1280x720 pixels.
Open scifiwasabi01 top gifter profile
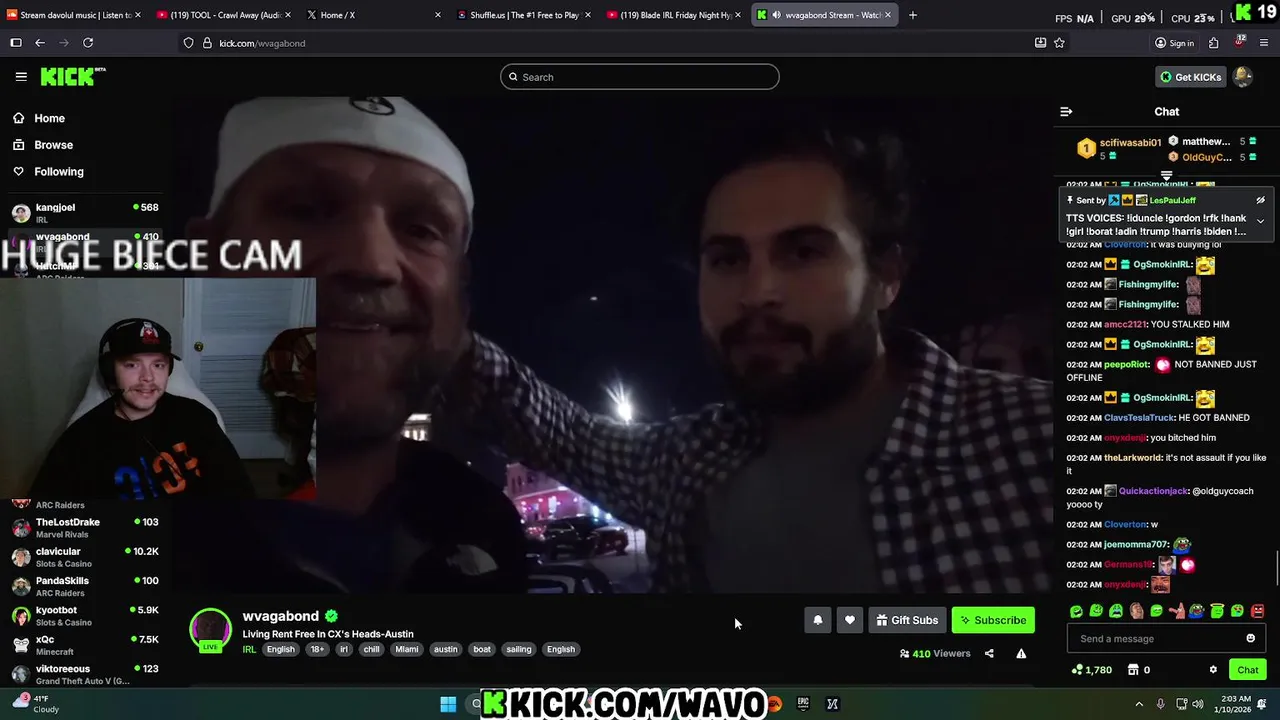[1130, 143]
